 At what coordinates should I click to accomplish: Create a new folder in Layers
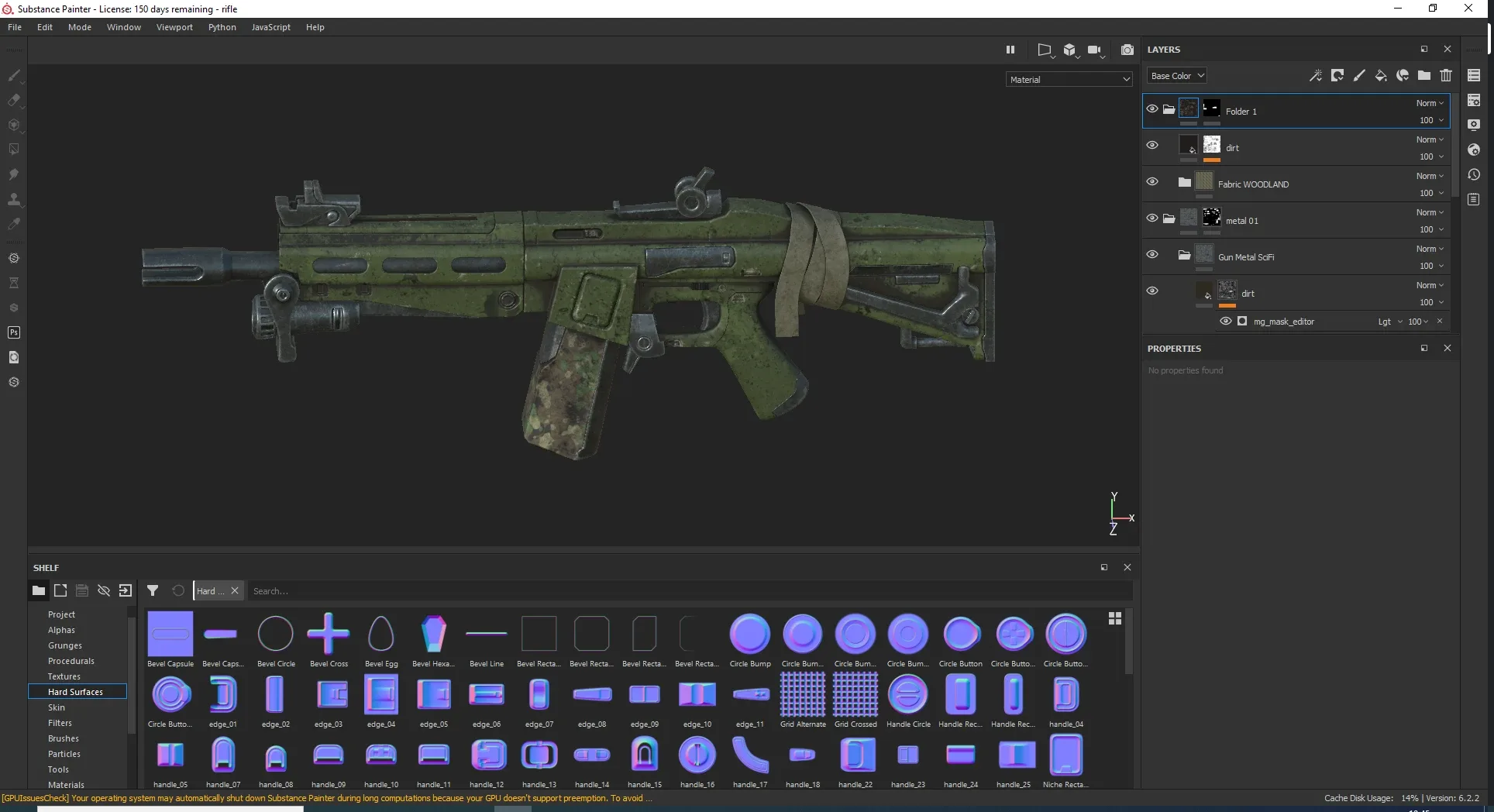(1424, 75)
